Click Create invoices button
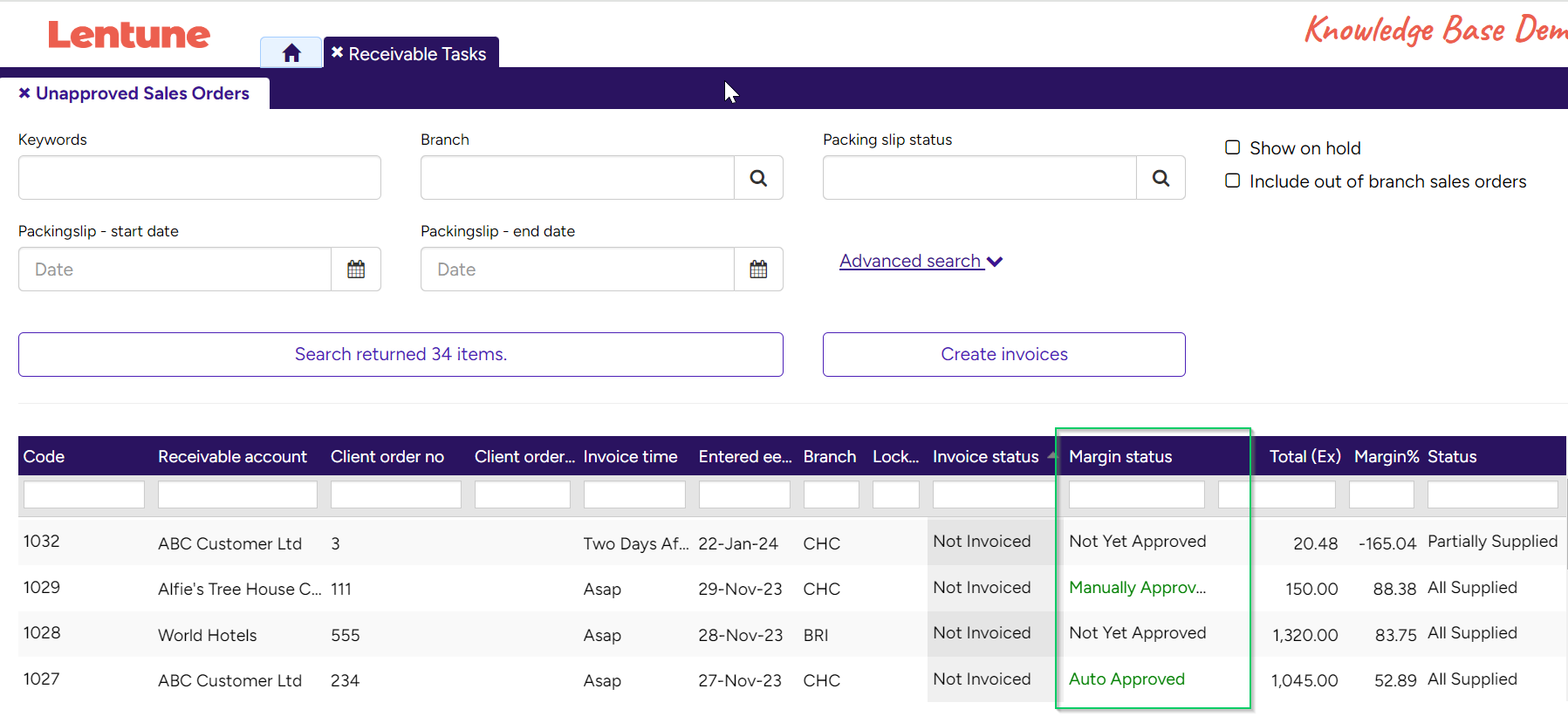The image size is (1568, 723). 1004,354
